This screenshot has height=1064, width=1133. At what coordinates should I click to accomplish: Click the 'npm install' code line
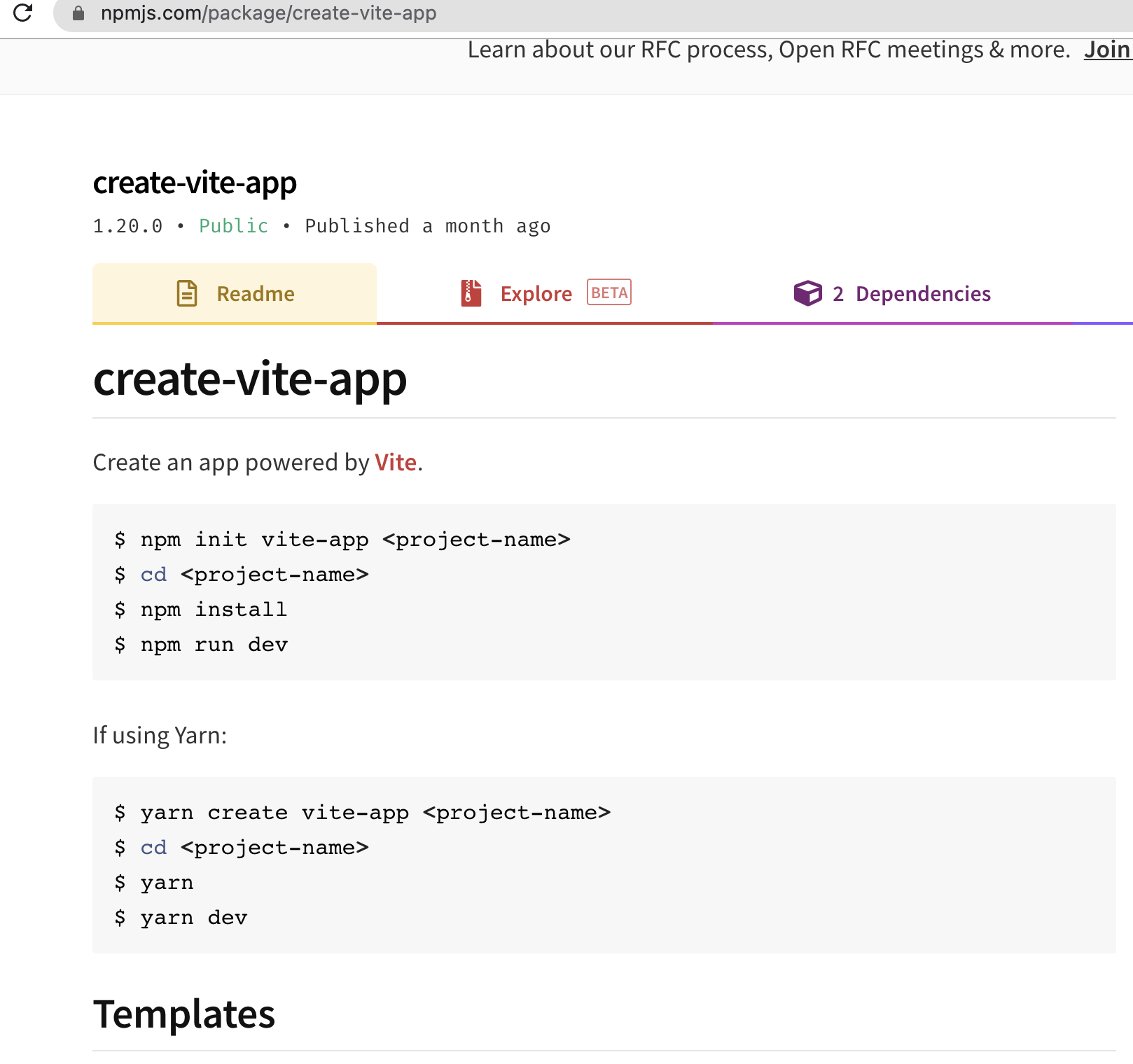coord(201,610)
